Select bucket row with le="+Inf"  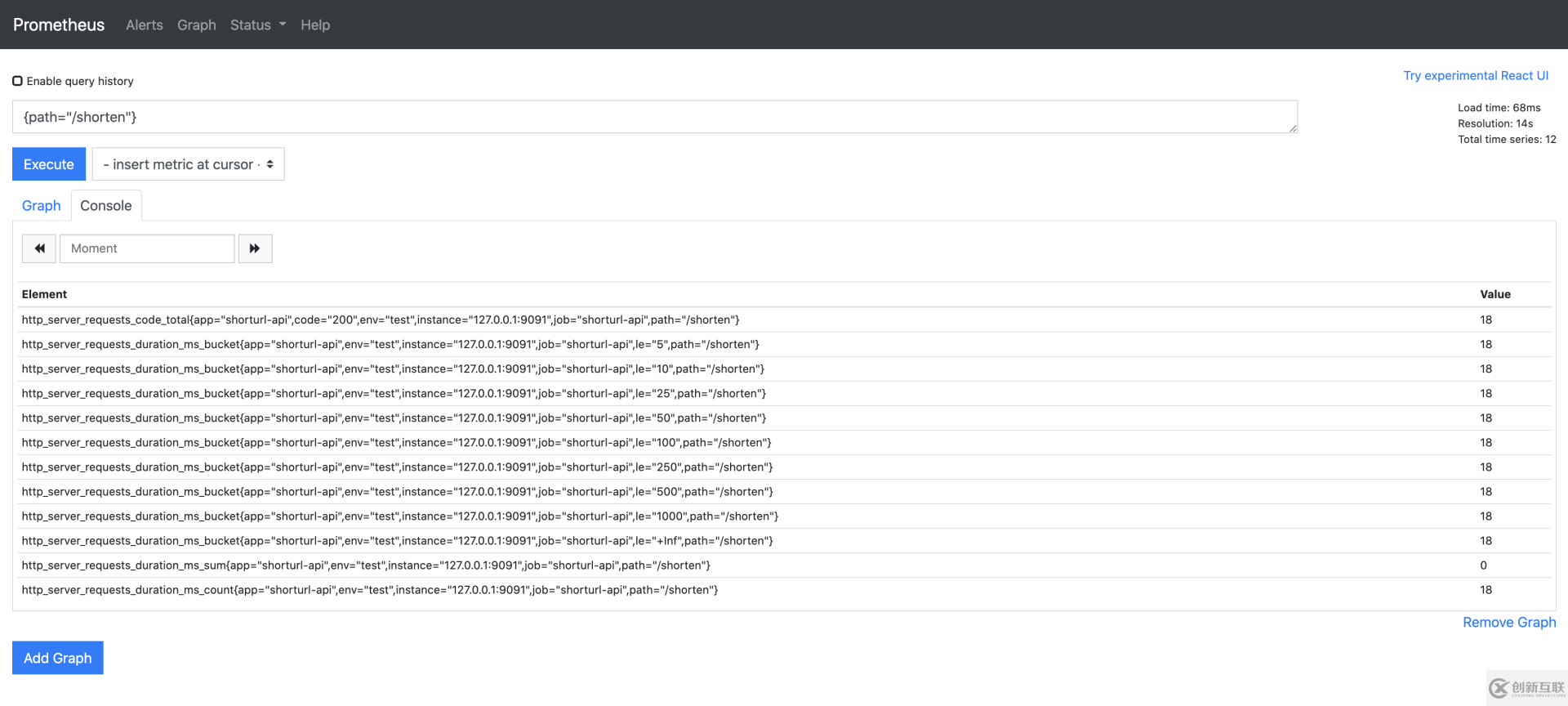click(x=784, y=541)
